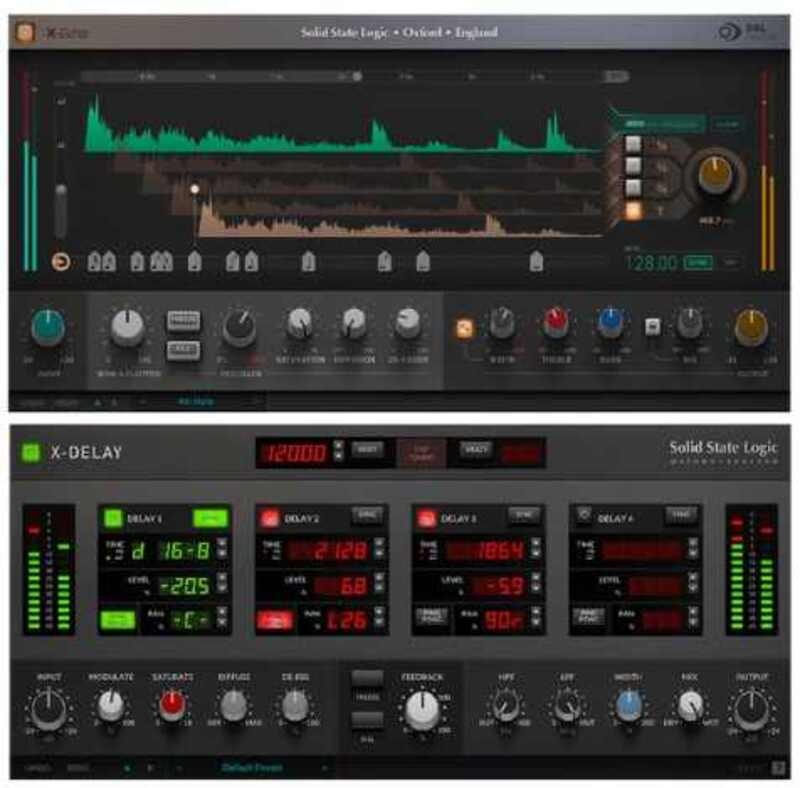Toggle the X-Echo power icon
This screenshot has width=800, height=788.
(x=24, y=33)
